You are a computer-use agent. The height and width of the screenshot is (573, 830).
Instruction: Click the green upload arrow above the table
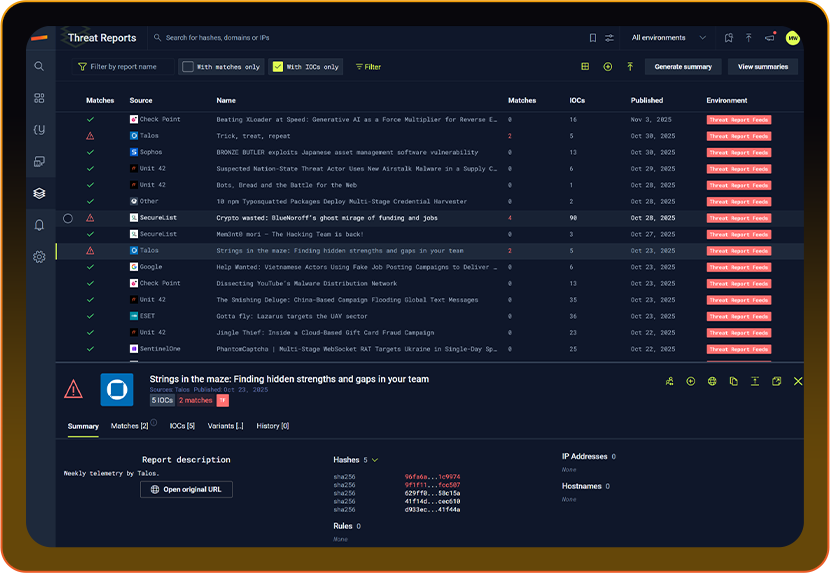coord(630,67)
